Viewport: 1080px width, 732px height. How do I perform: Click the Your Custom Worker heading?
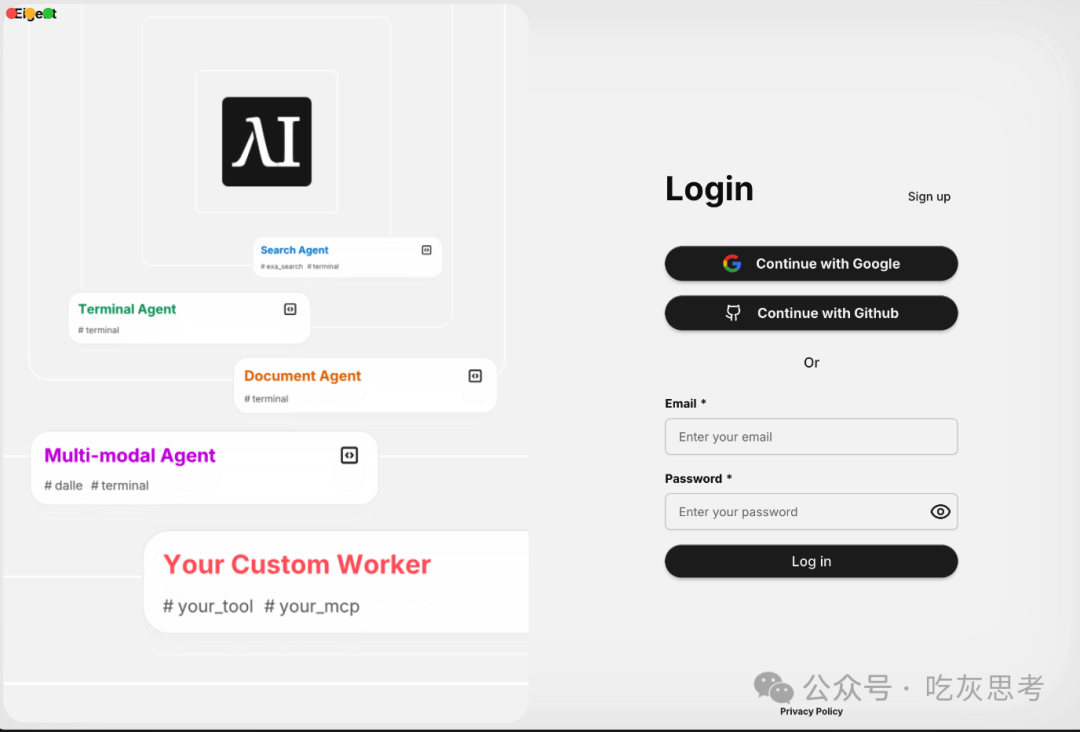pyautogui.click(x=297, y=565)
